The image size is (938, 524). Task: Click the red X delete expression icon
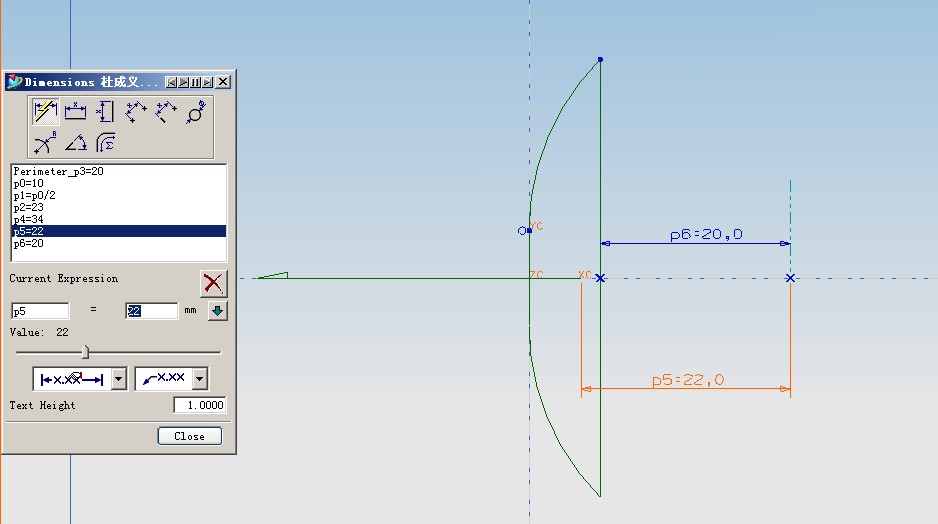click(212, 283)
